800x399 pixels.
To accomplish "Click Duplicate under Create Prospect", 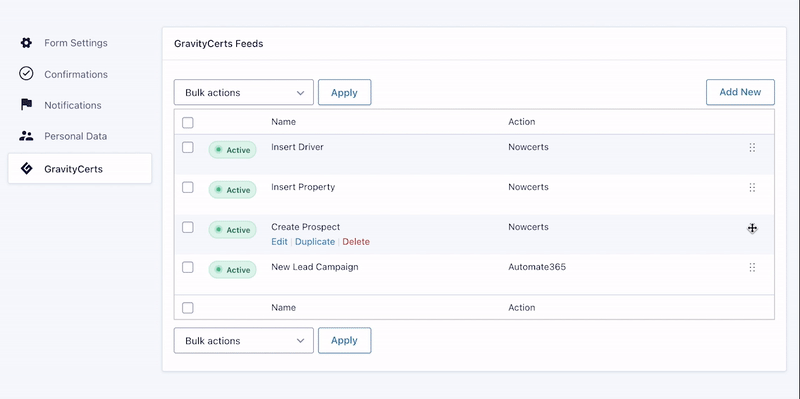I will [315, 242].
